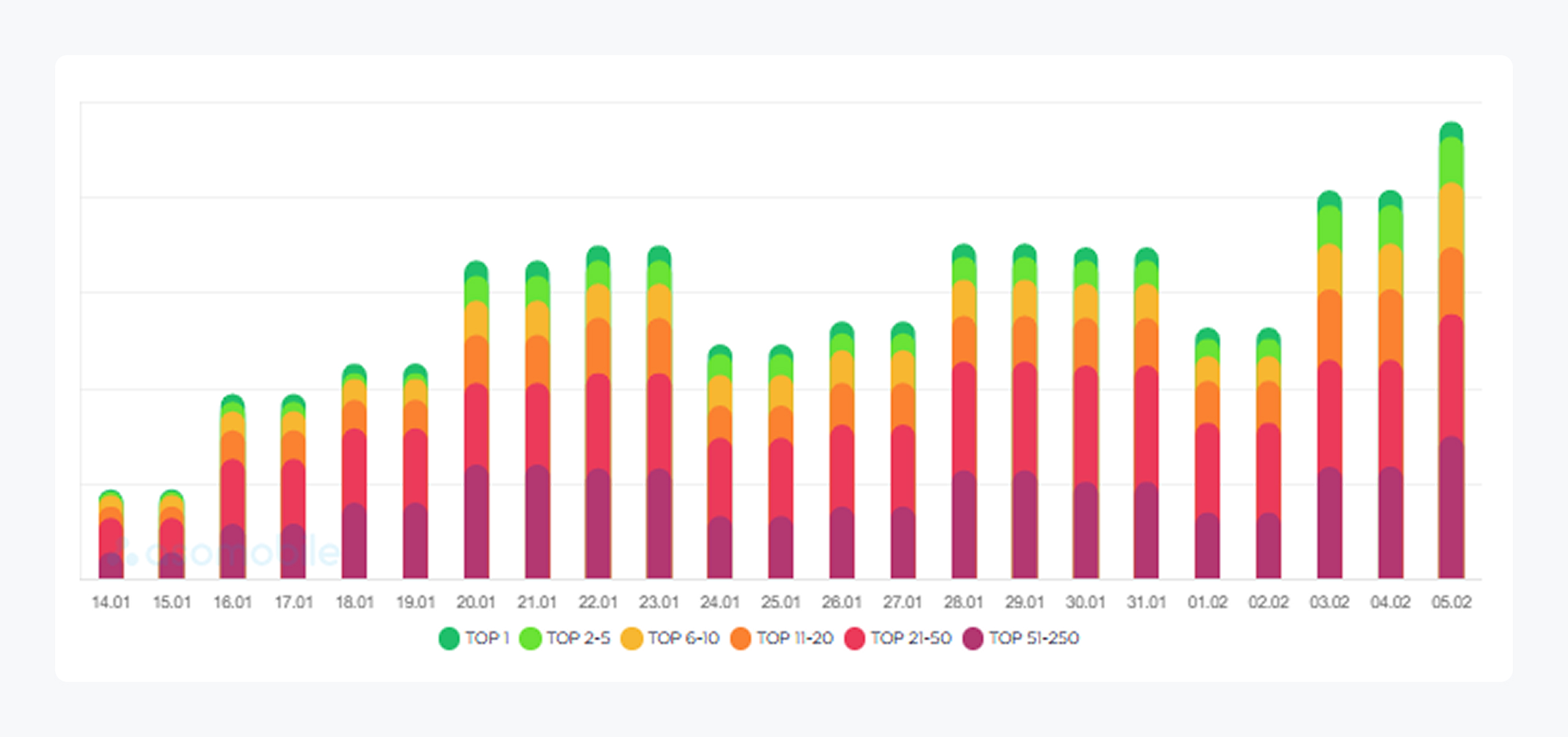Hide the TOP 11-20 series label
This screenshot has width=1568, height=737.
795,638
